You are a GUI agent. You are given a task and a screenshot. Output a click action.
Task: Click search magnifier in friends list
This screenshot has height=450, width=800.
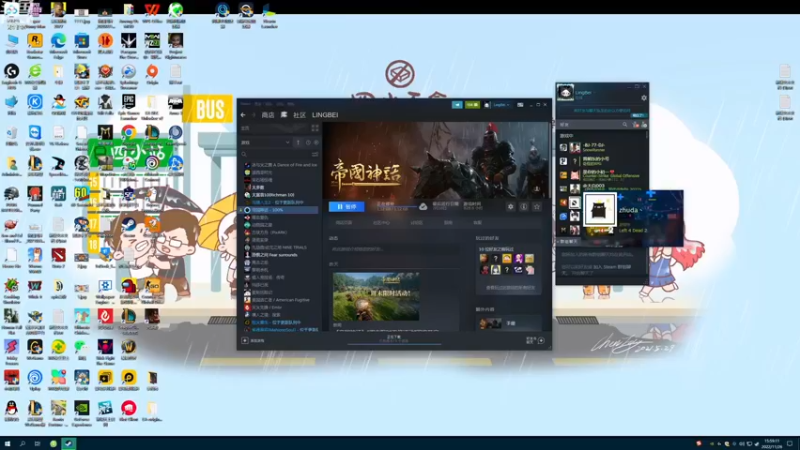624,124
